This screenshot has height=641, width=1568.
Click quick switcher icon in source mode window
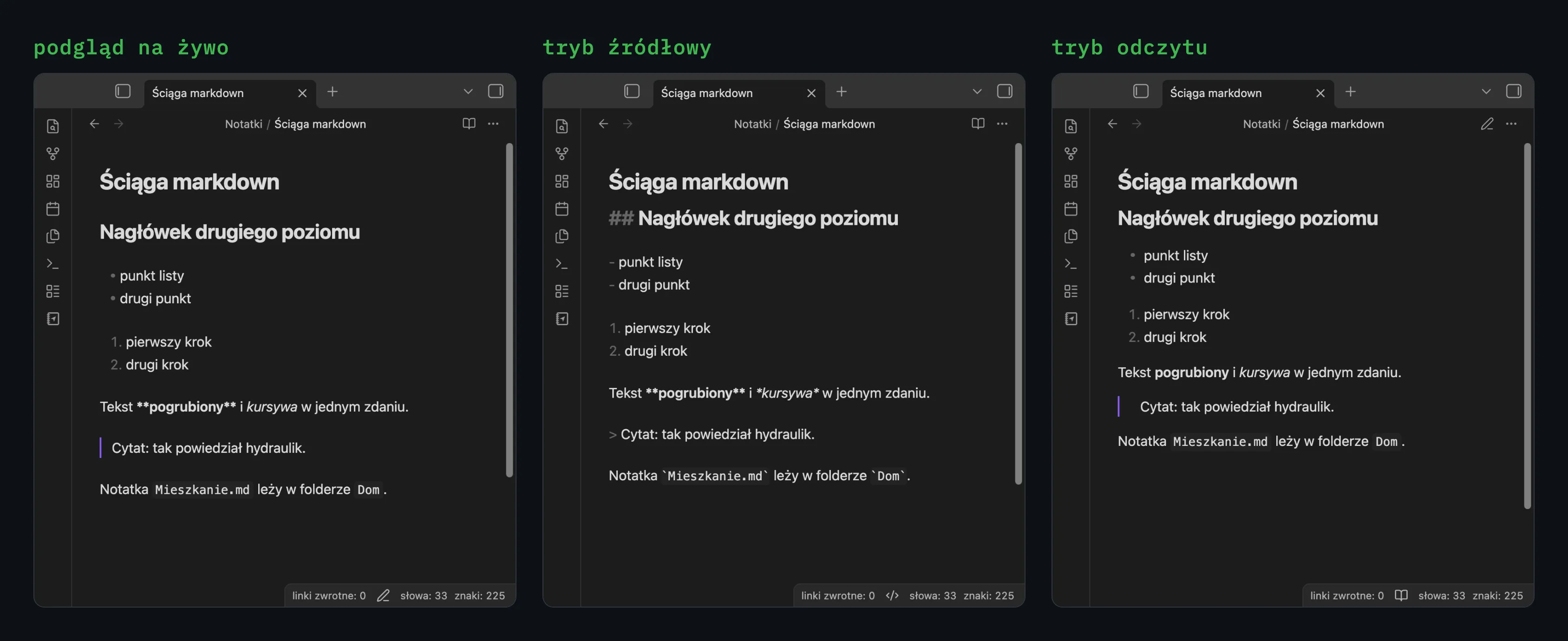click(562, 126)
